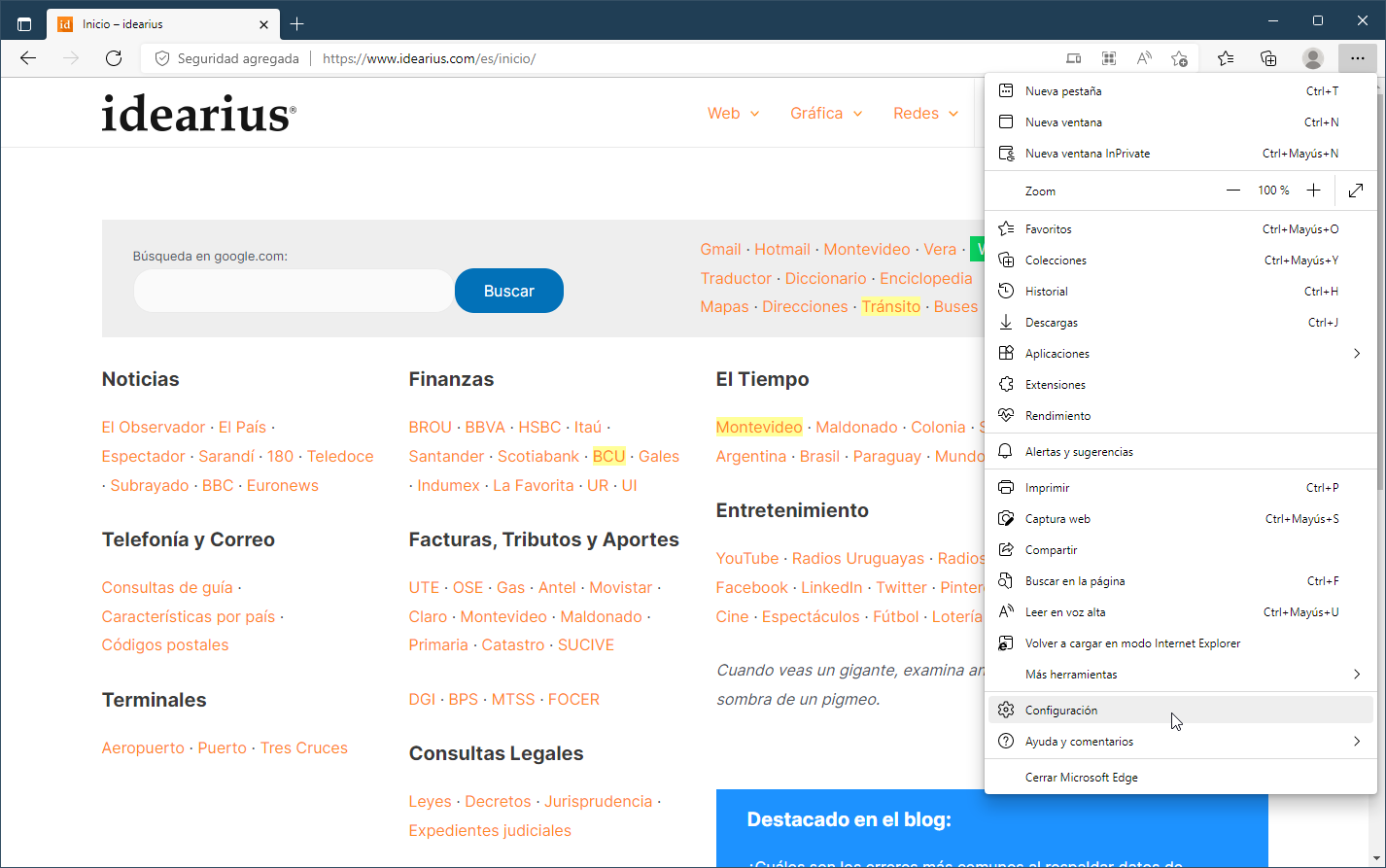
Task: Choose Imprimir in the menu
Action: click(1181, 488)
